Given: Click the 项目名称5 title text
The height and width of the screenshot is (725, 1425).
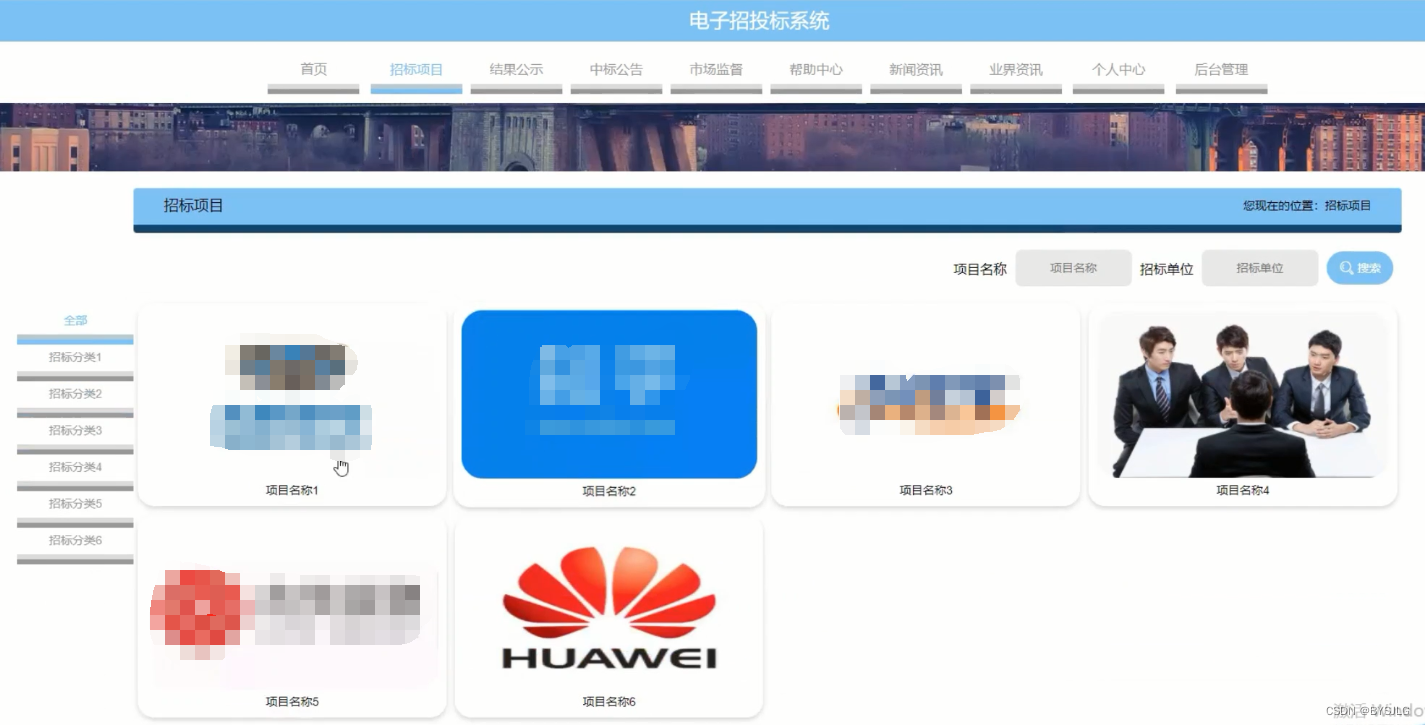Looking at the screenshot, I should tap(292, 702).
